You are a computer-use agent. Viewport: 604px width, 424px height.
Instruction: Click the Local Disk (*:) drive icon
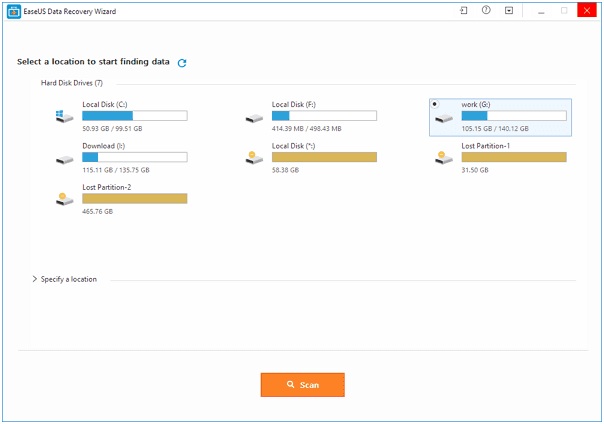(x=254, y=158)
